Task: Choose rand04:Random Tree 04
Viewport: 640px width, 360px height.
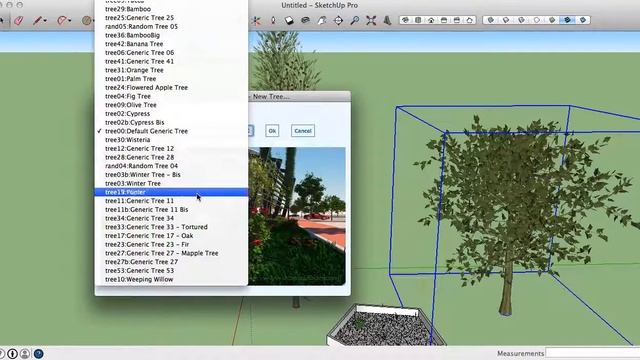Action: point(171,166)
